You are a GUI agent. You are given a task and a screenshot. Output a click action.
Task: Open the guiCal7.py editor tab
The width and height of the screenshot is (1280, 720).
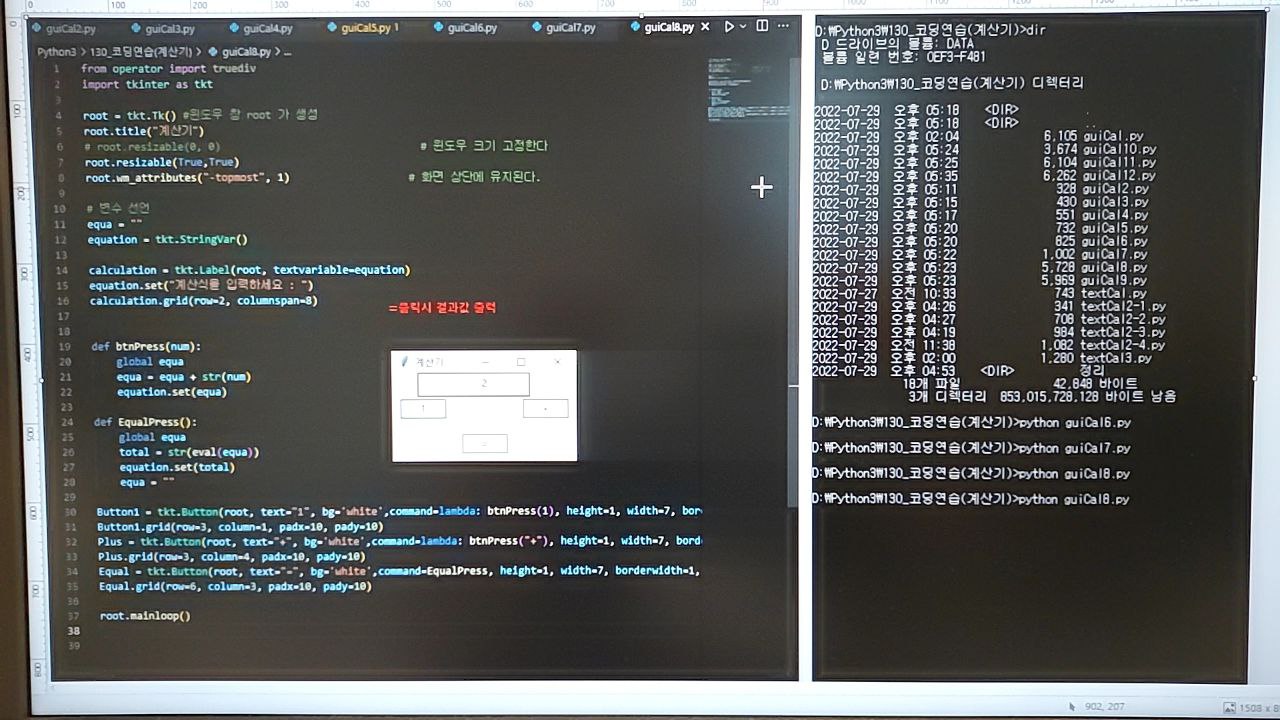563,28
